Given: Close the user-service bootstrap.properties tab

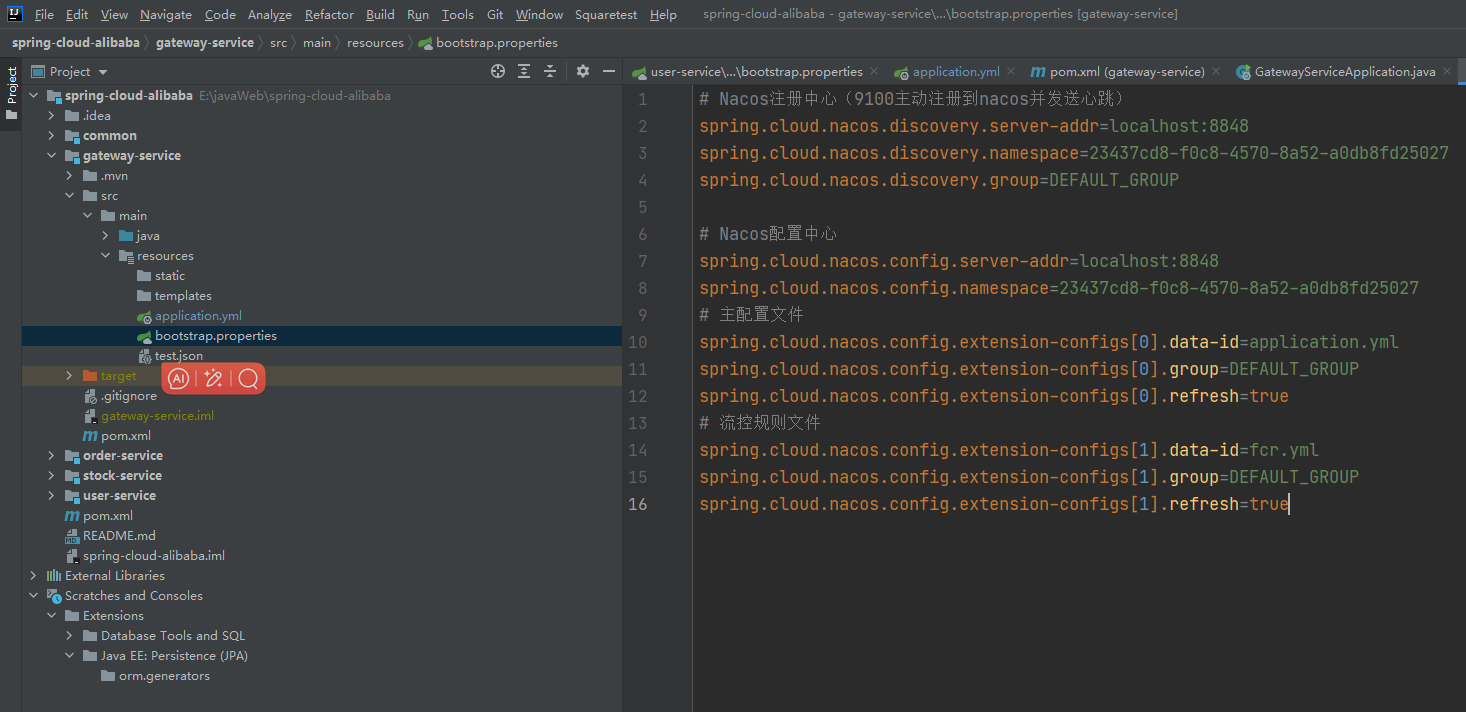Looking at the screenshot, I should click(874, 72).
